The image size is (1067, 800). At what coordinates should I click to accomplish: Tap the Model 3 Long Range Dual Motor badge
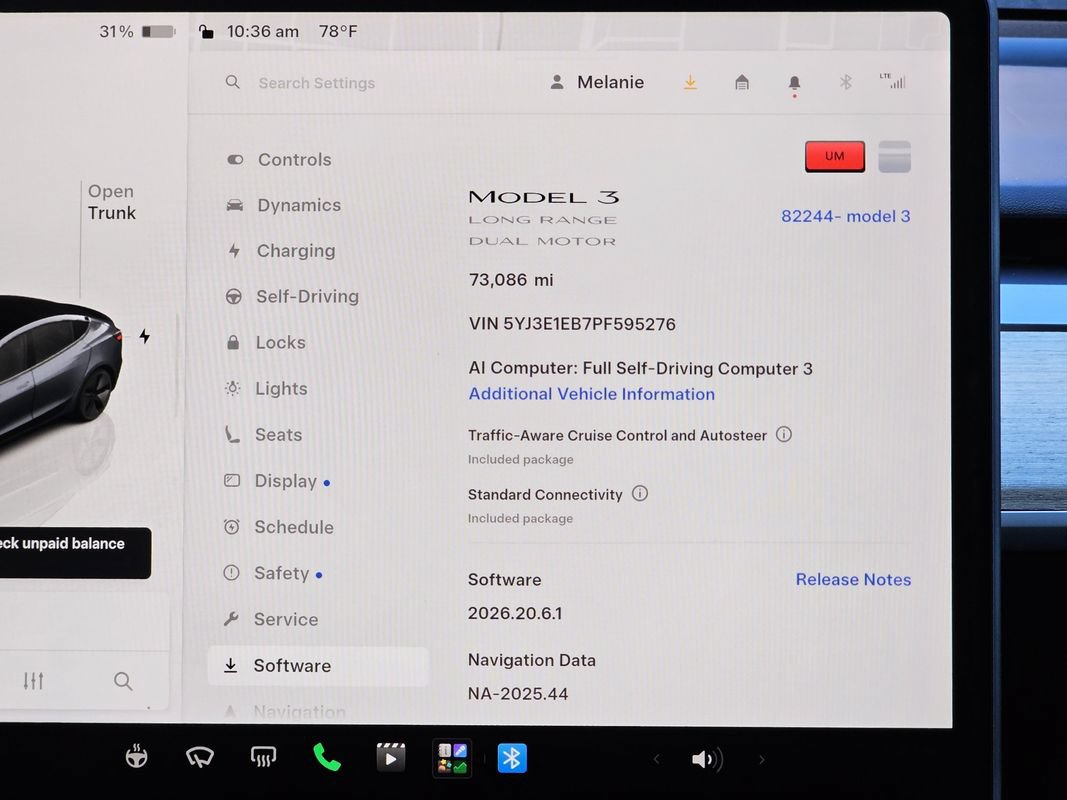pyautogui.click(x=544, y=218)
